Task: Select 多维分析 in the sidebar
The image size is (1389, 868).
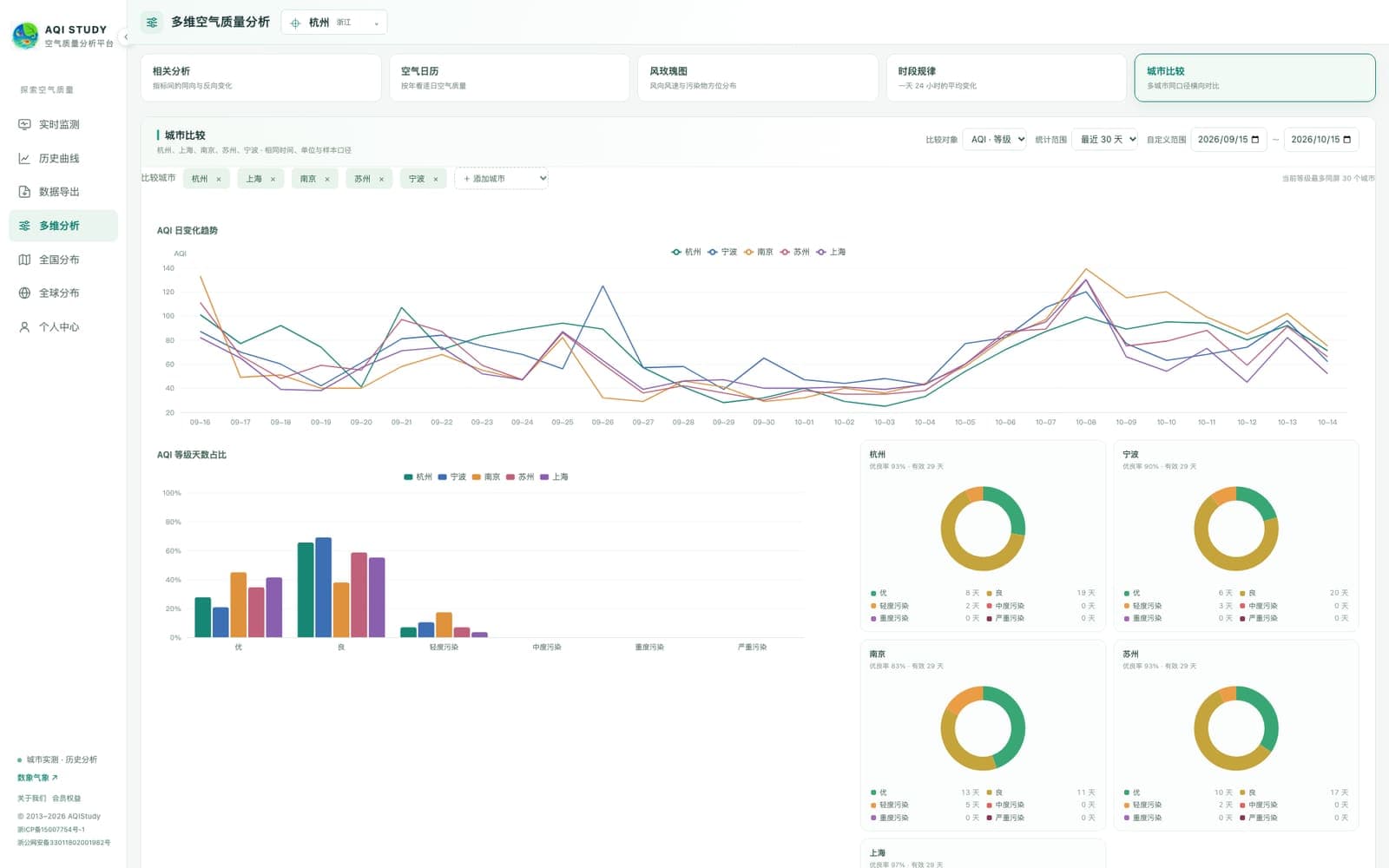Action: click(63, 226)
